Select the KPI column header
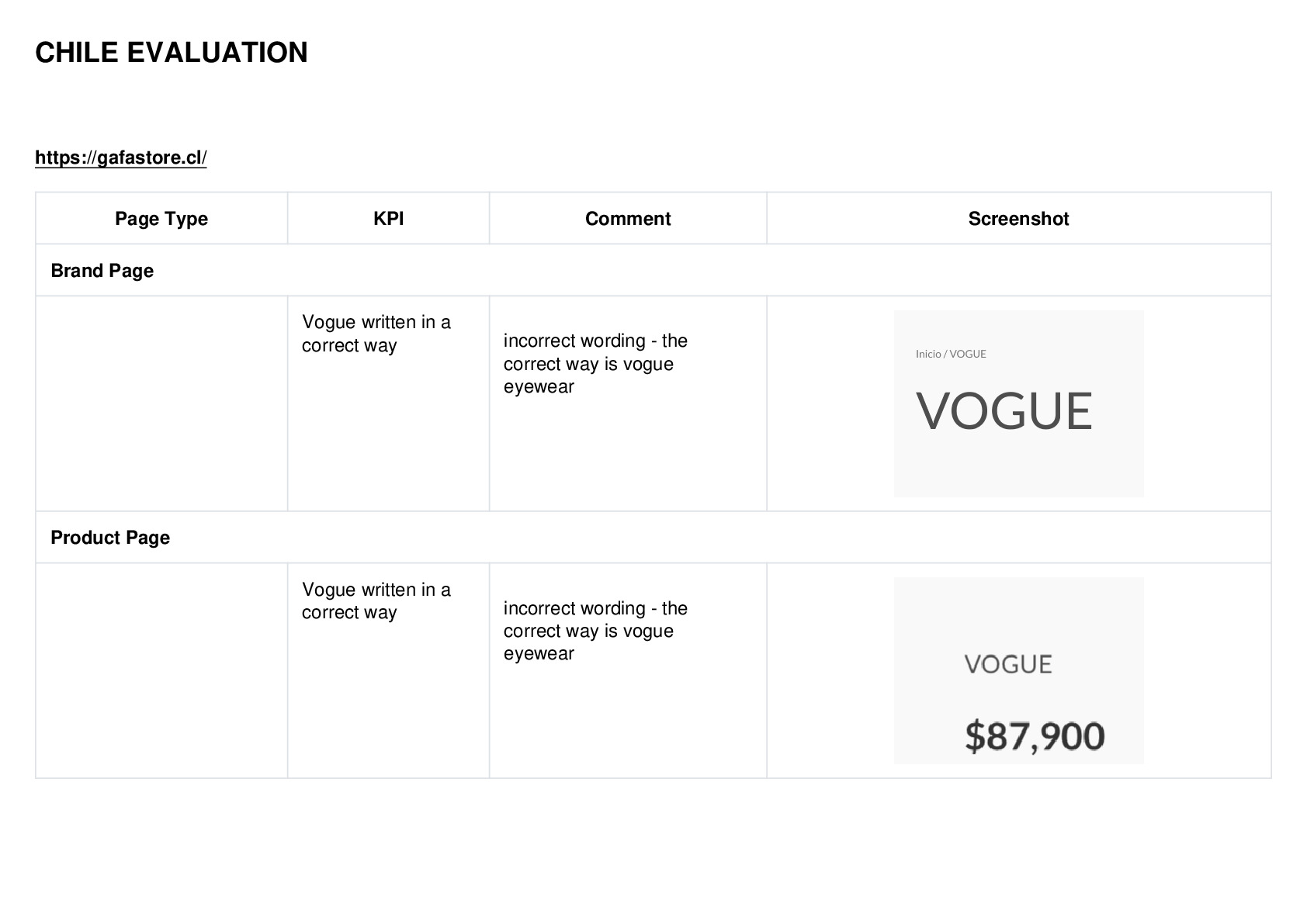 coord(388,219)
